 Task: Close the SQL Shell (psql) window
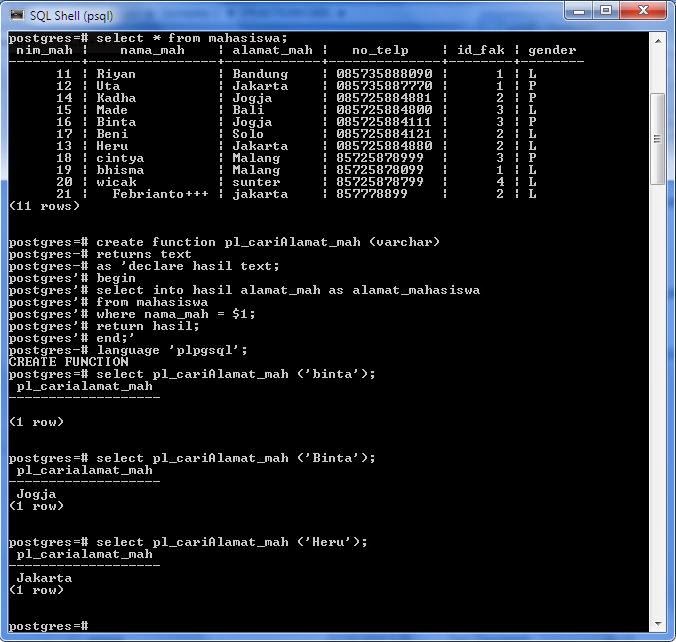click(643, 10)
